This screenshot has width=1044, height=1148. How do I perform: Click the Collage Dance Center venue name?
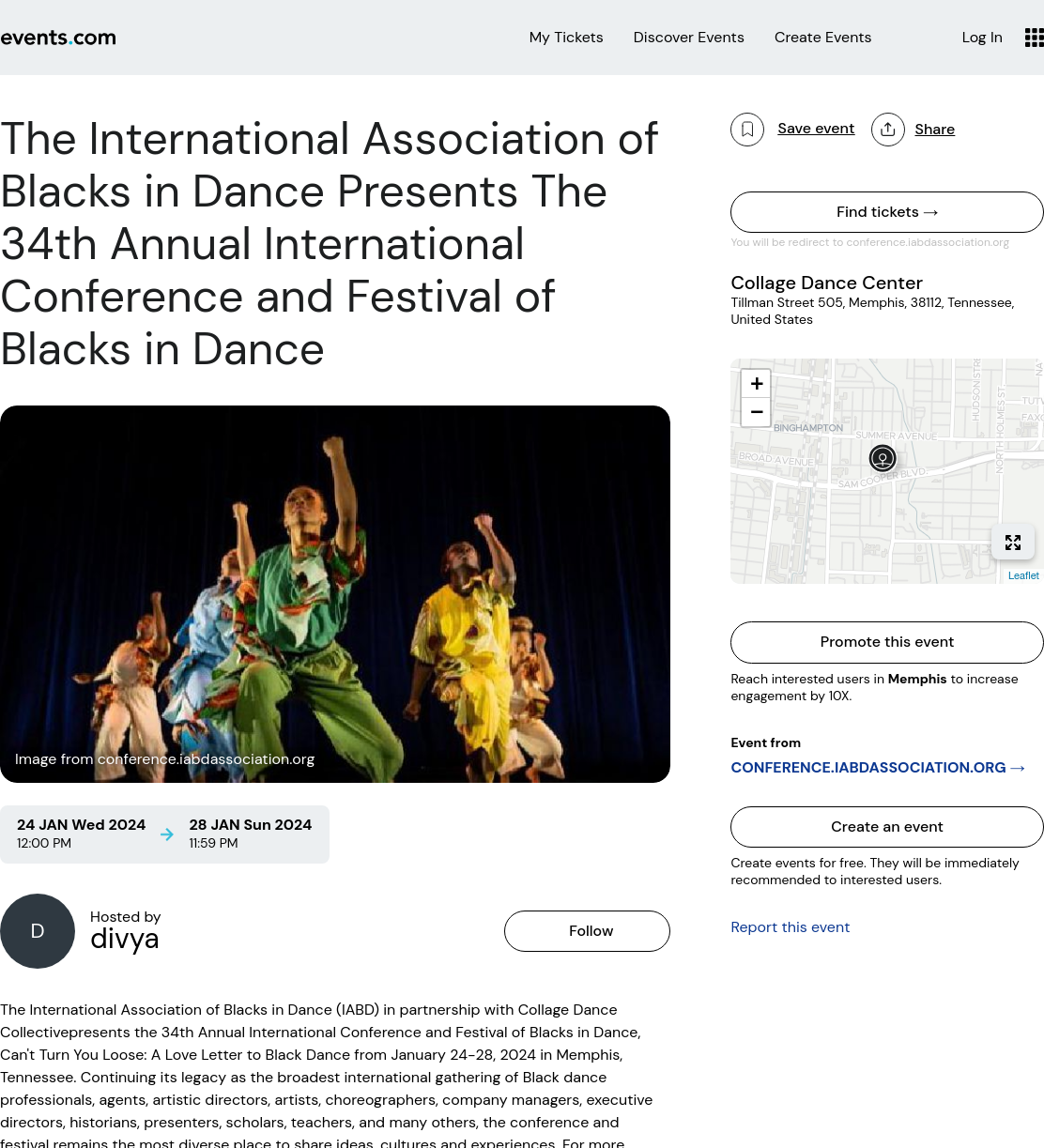[826, 283]
